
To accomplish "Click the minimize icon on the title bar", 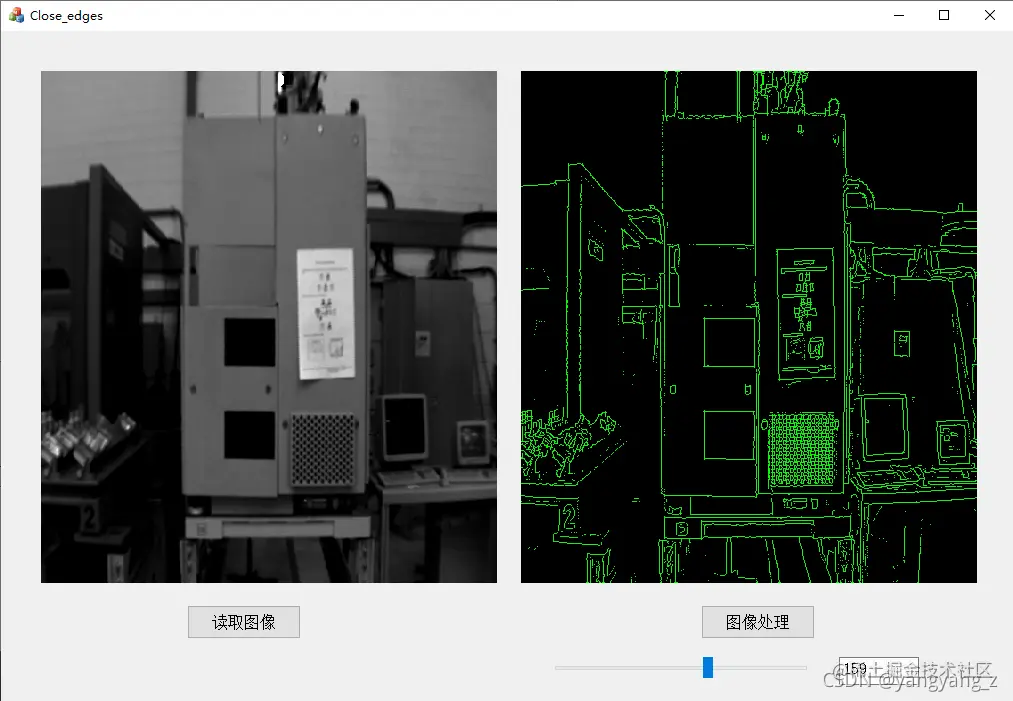I will click(897, 15).
